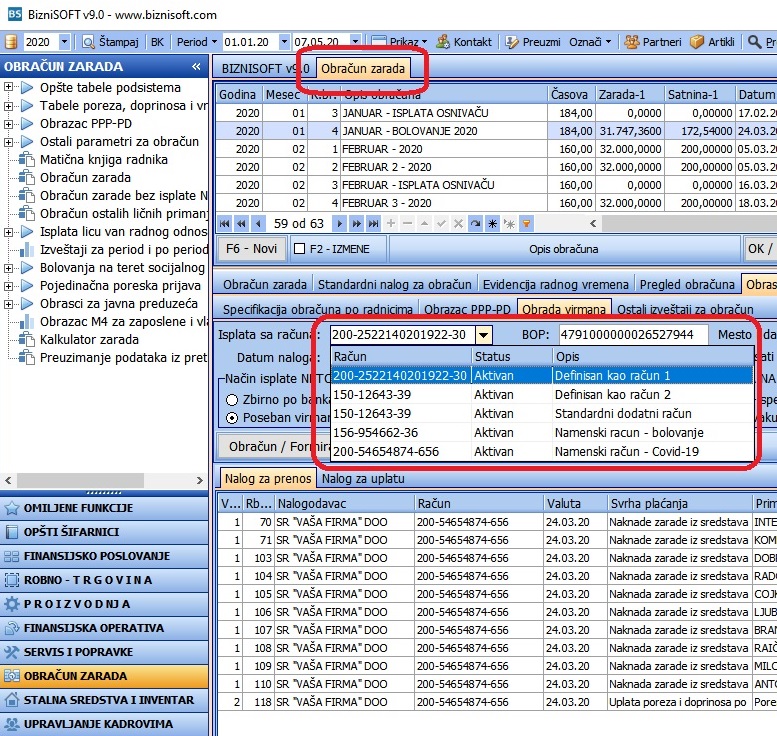This screenshot has width=777, height=736.
Task: Click F6 - Novi button
Action: (251, 249)
